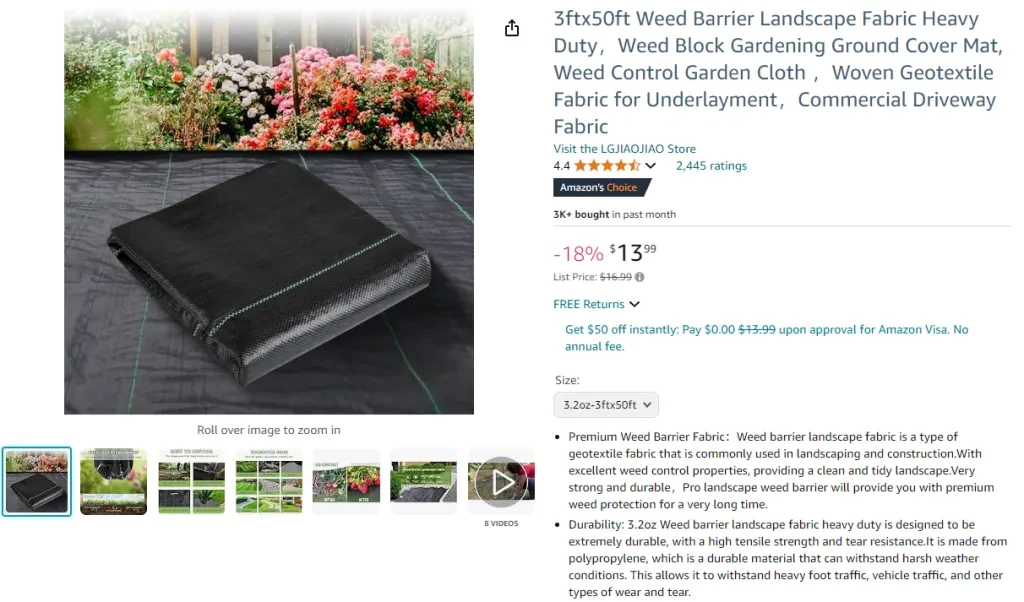Image resolution: width=1024 pixels, height=602 pixels.
Task: Select the fourth thumbnail with lawn scenes
Action: coord(269,482)
